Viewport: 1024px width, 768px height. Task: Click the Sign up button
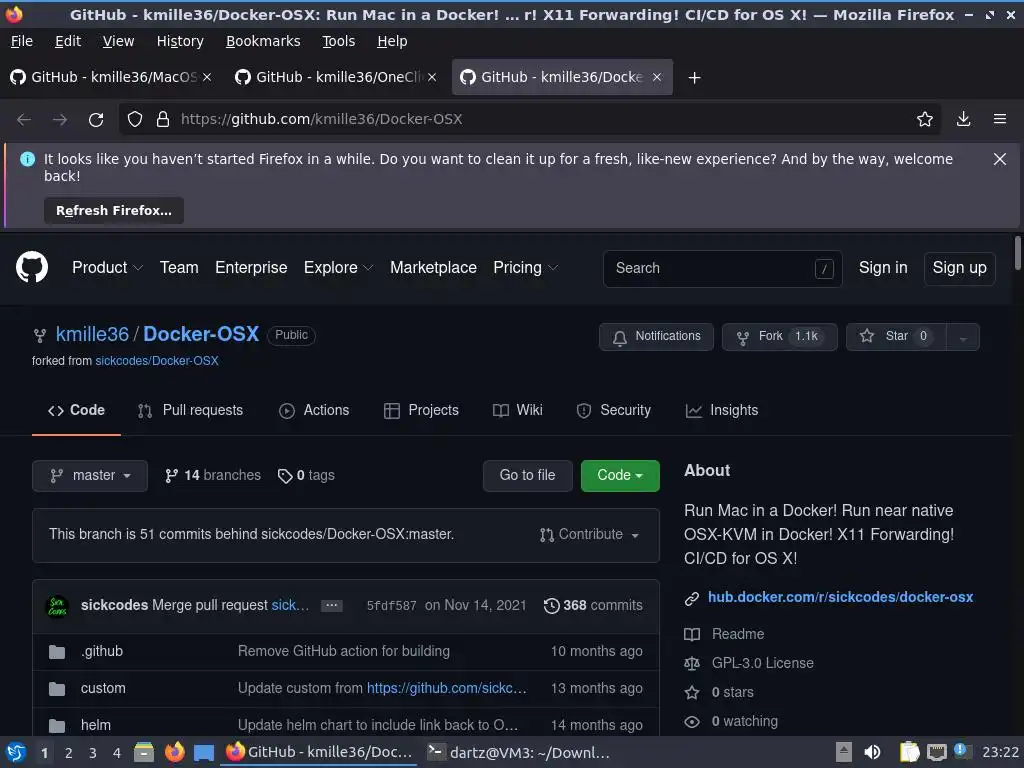(x=959, y=268)
